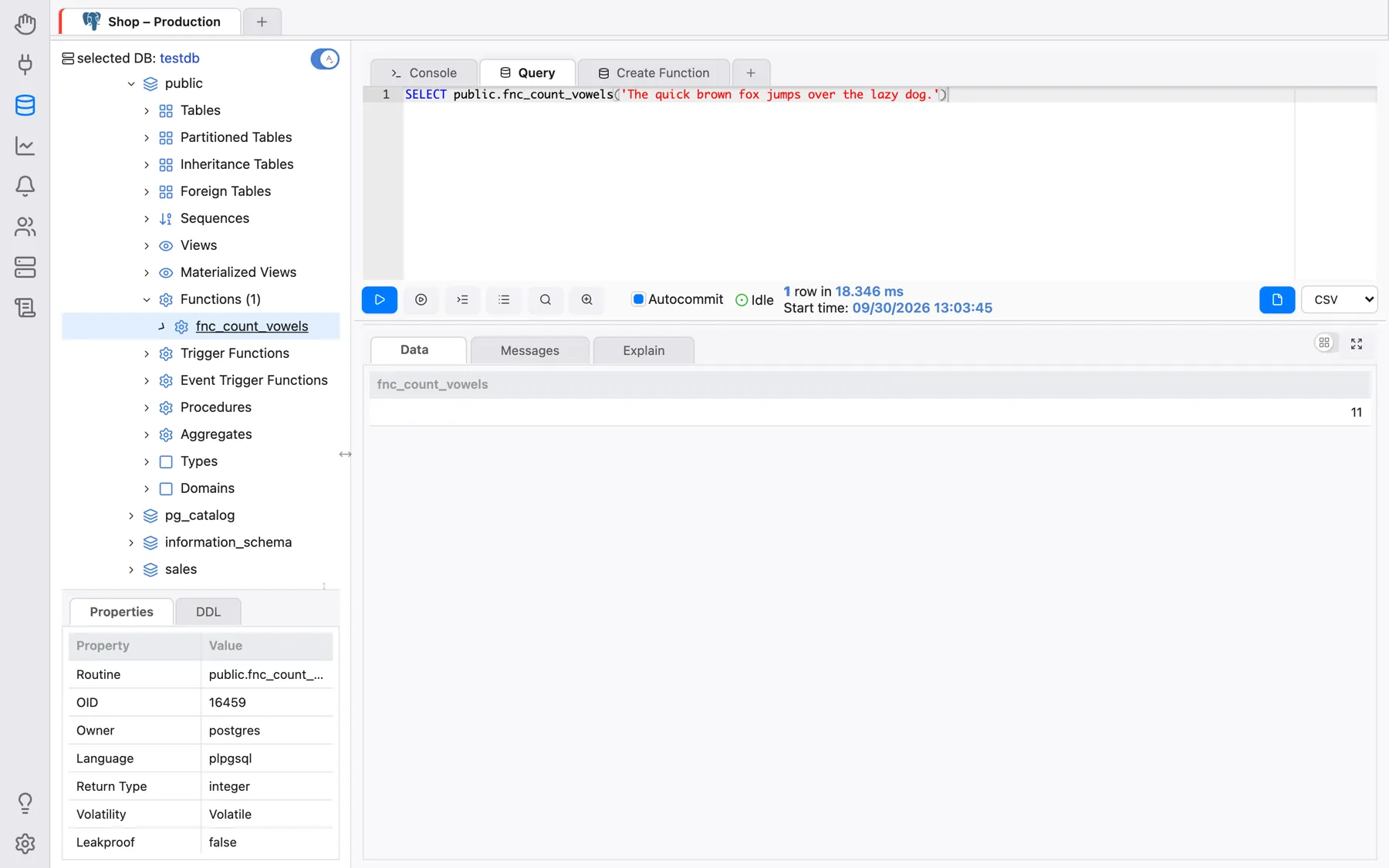This screenshot has height=868, width=1389.
Task: Expand the Tables node
Action: pos(147,110)
